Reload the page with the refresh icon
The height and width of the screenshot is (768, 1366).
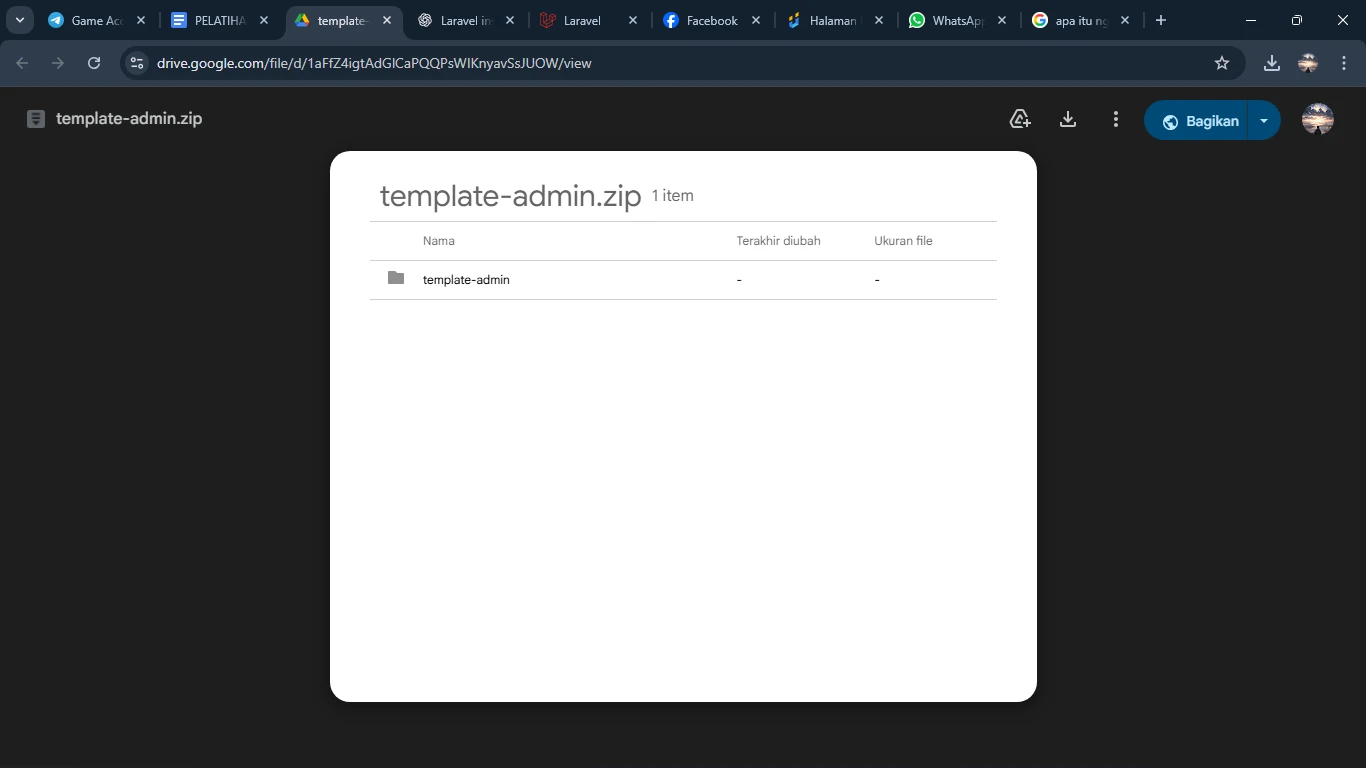(x=94, y=63)
